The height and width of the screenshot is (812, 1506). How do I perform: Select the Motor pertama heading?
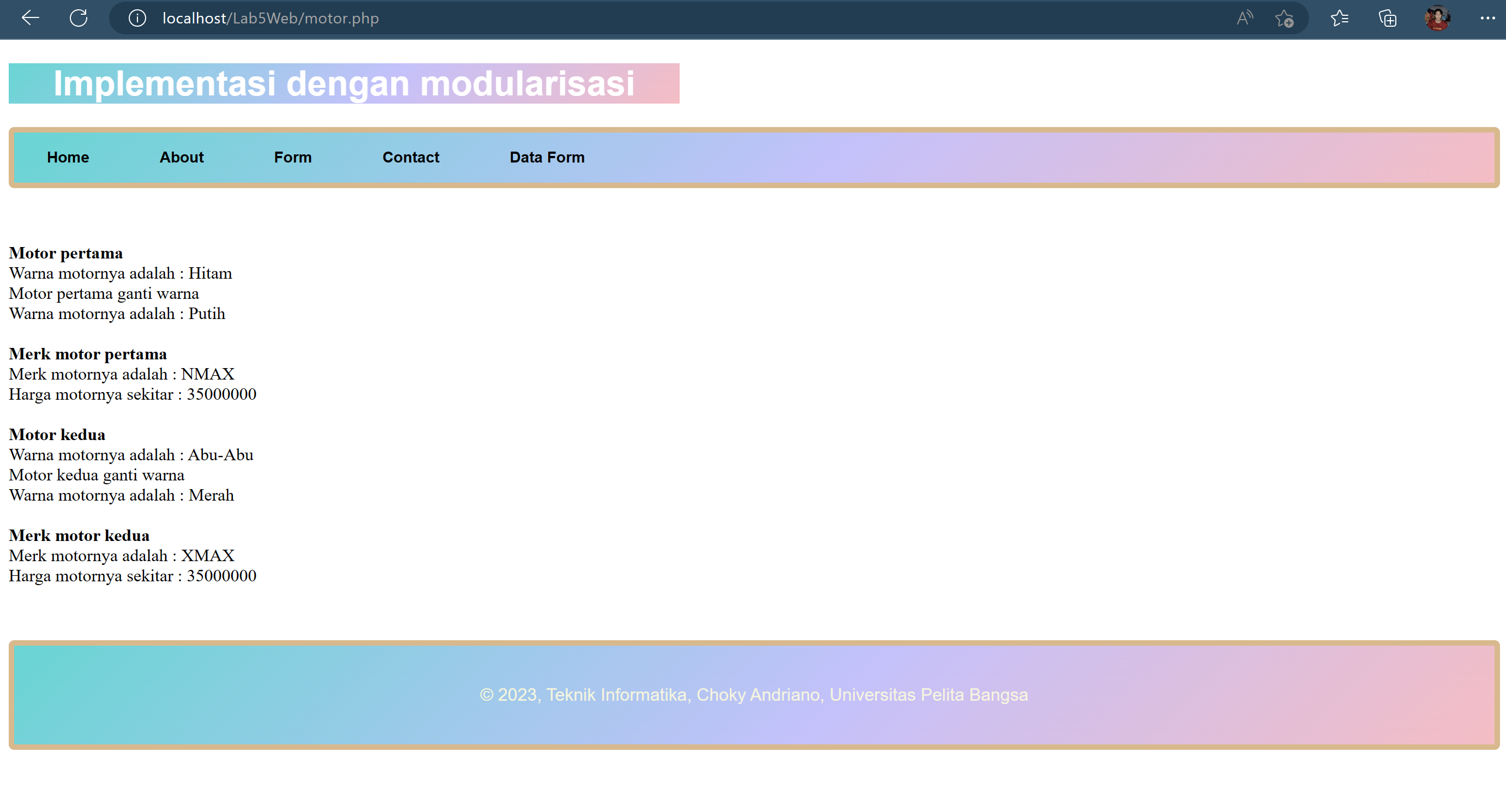[x=65, y=252]
